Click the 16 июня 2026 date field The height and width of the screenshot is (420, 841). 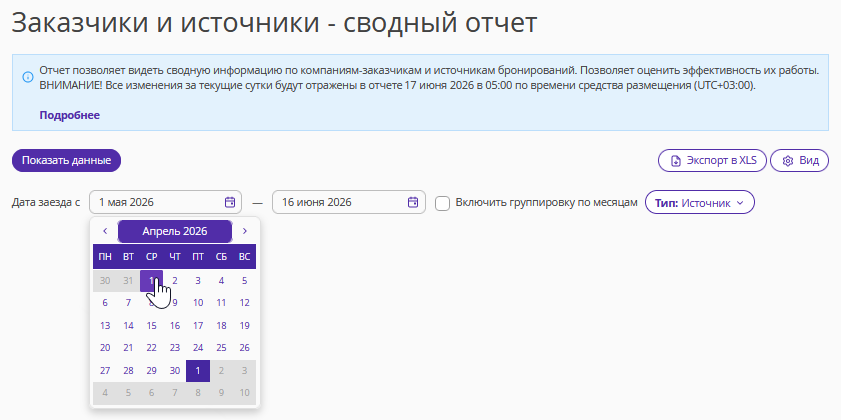[x=349, y=202]
